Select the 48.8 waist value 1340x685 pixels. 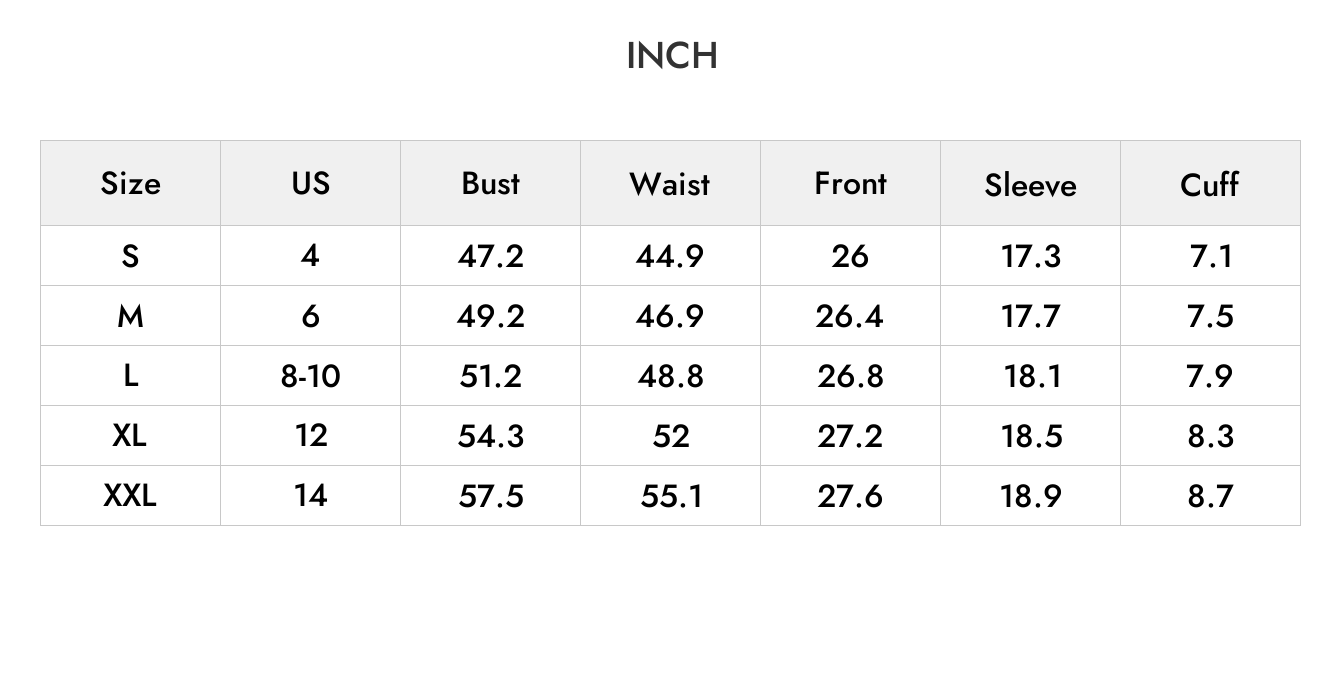point(670,376)
